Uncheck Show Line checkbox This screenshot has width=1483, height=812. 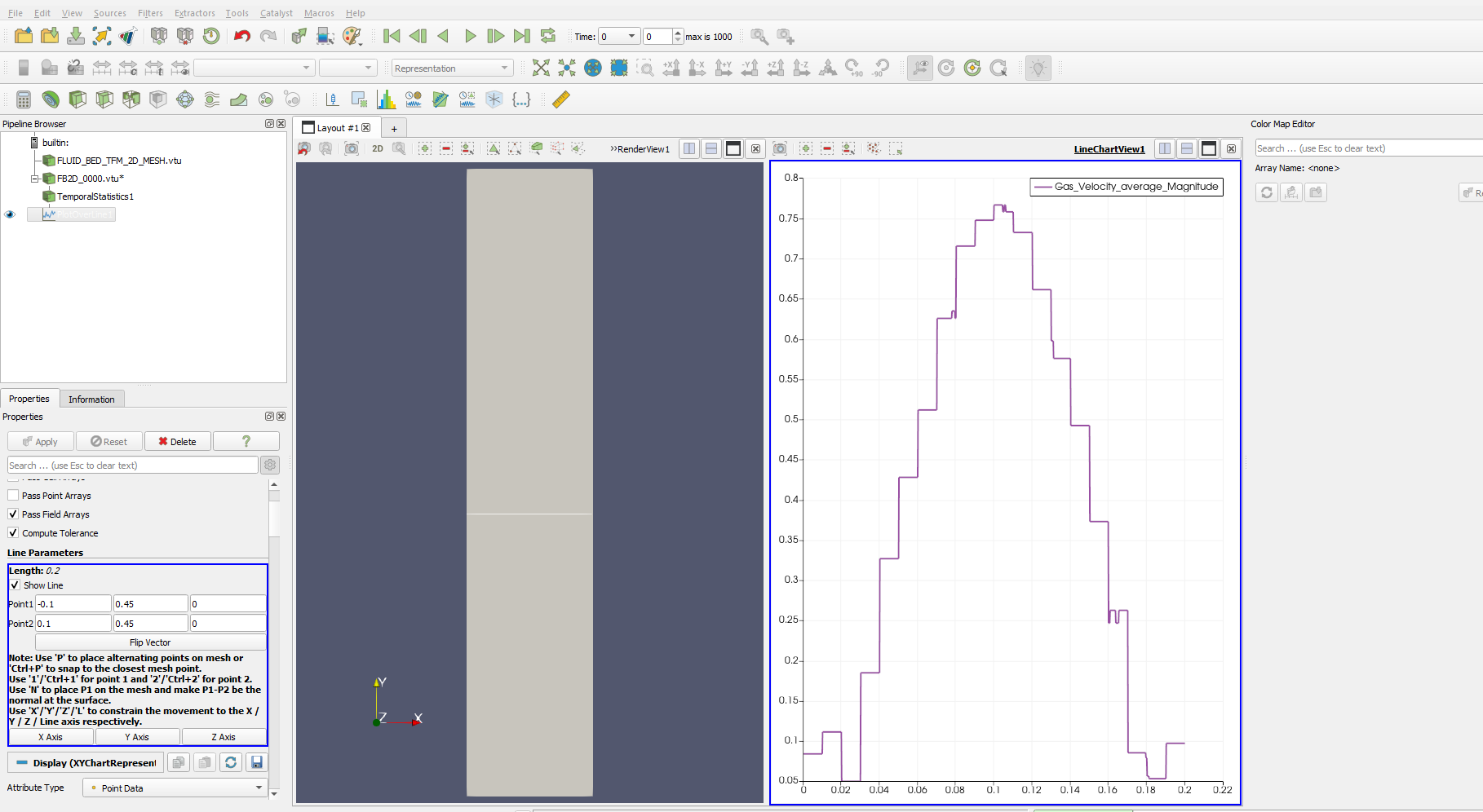click(x=15, y=585)
